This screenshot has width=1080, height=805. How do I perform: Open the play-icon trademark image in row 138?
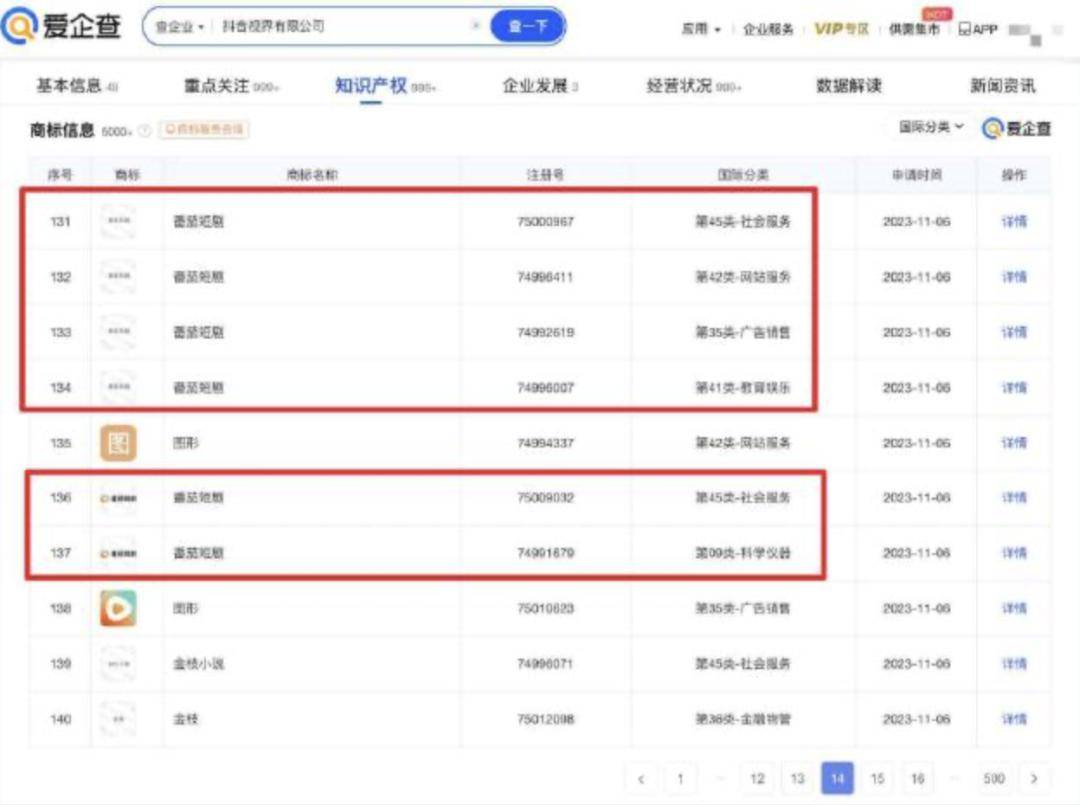pos(118,608)
